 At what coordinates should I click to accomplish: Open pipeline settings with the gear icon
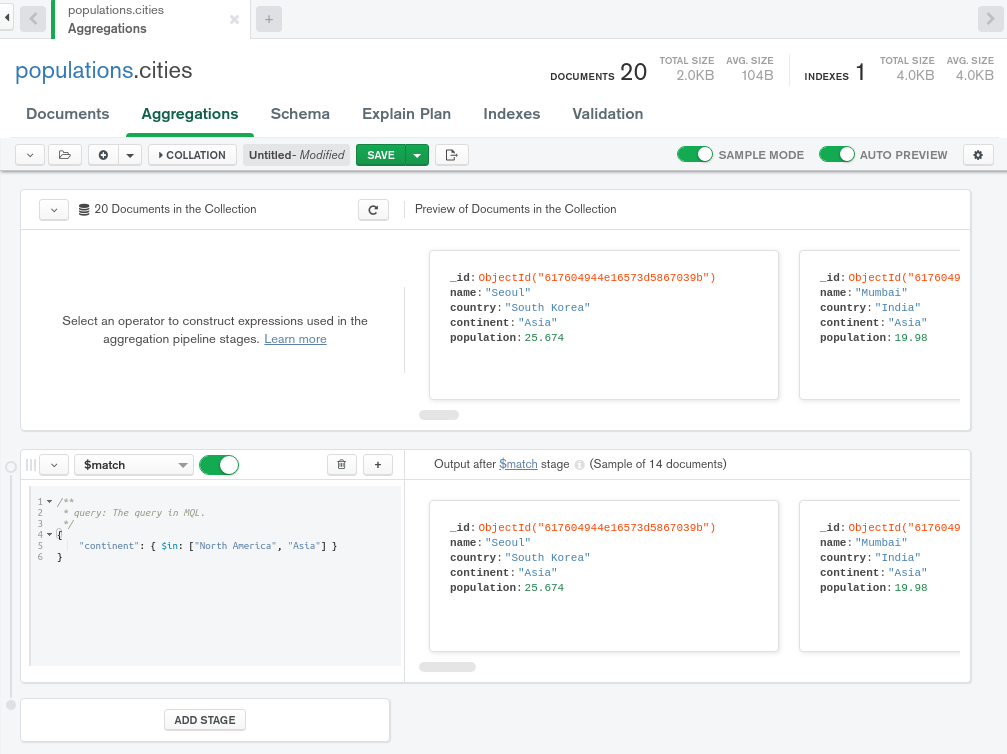pyautogui.click(x=978, y=154)
